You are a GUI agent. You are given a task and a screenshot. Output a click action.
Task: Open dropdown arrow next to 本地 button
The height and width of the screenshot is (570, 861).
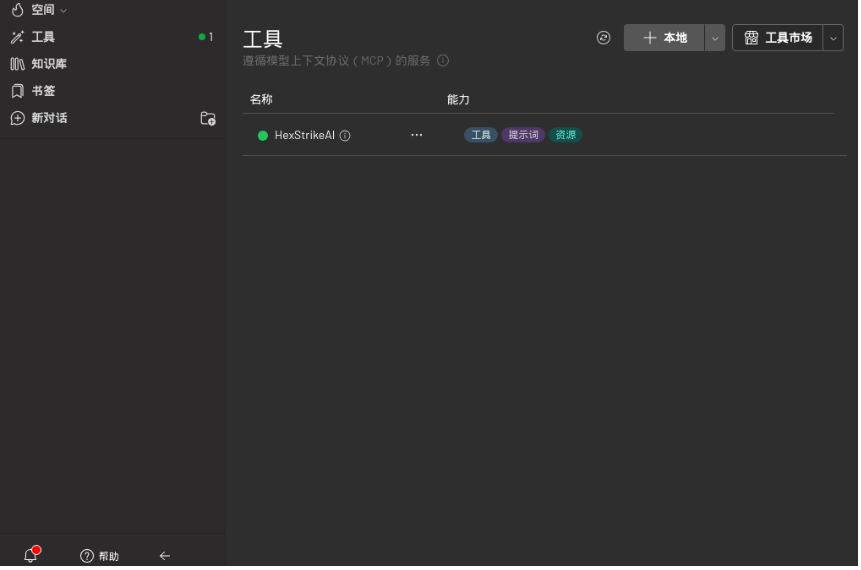pos(714,38)
